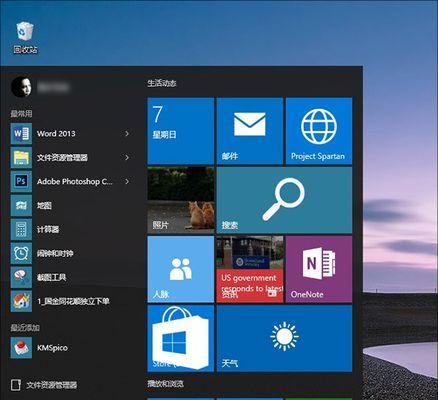Open the 闹钟和时钟 alarm clock app
The width and height of the screenshot is (438, 400).
pyautogui.click(x=71, y=254)
